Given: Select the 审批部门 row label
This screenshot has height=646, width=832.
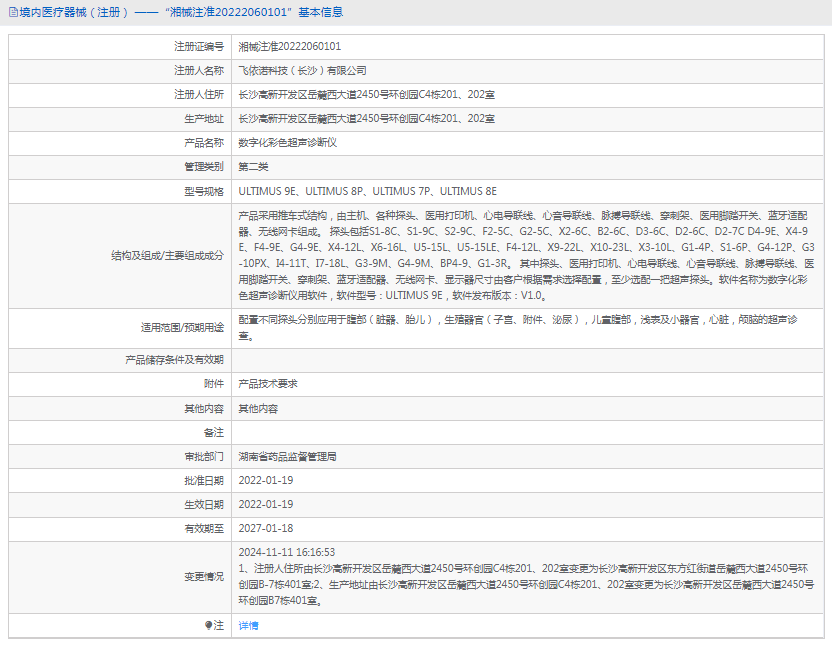Looking at the screenshot, I should tap(204, 456).
